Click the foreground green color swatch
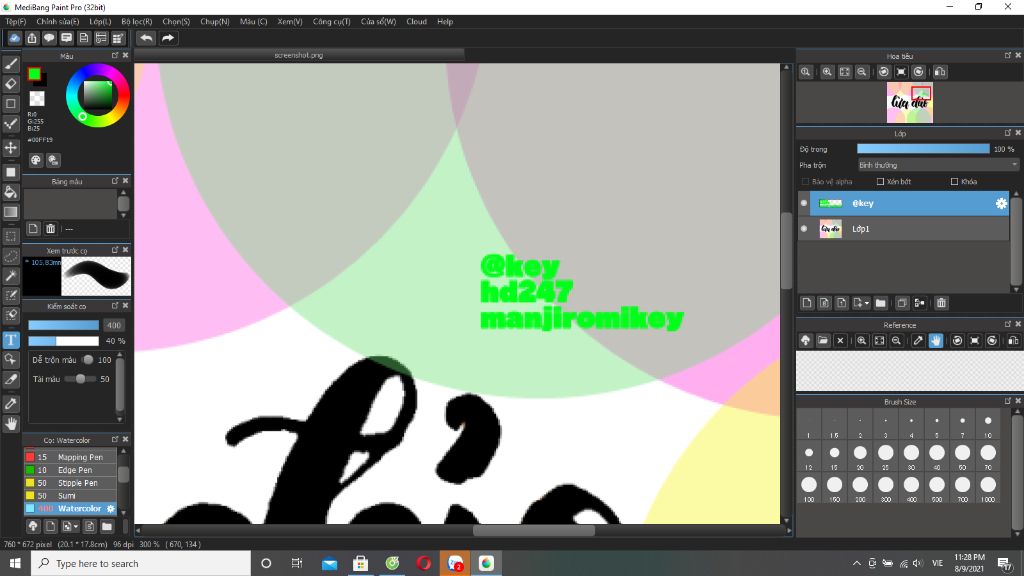The height and width of the screenshot is (576, 1024). pos(34,74)
